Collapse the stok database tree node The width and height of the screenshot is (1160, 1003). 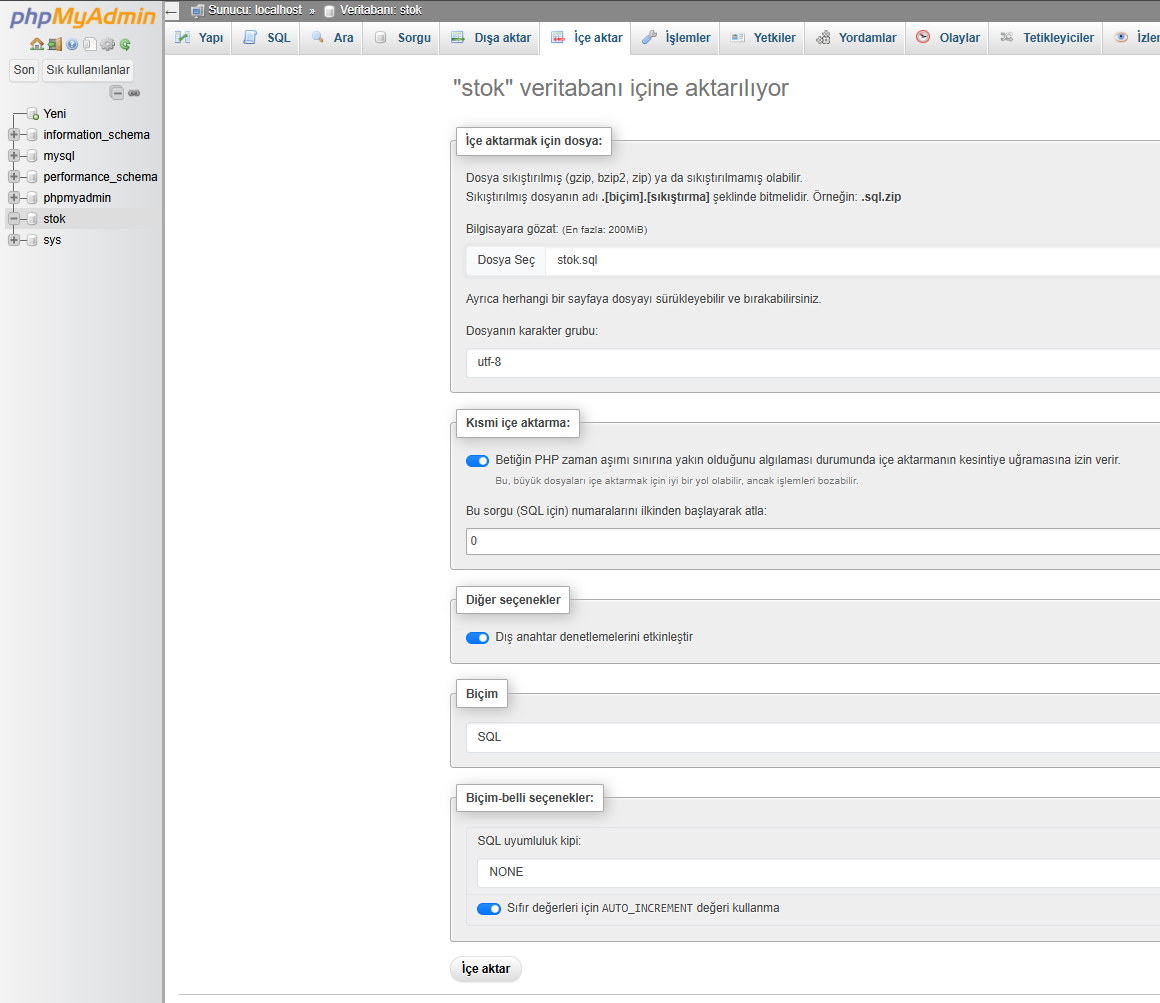coord(14,219)
